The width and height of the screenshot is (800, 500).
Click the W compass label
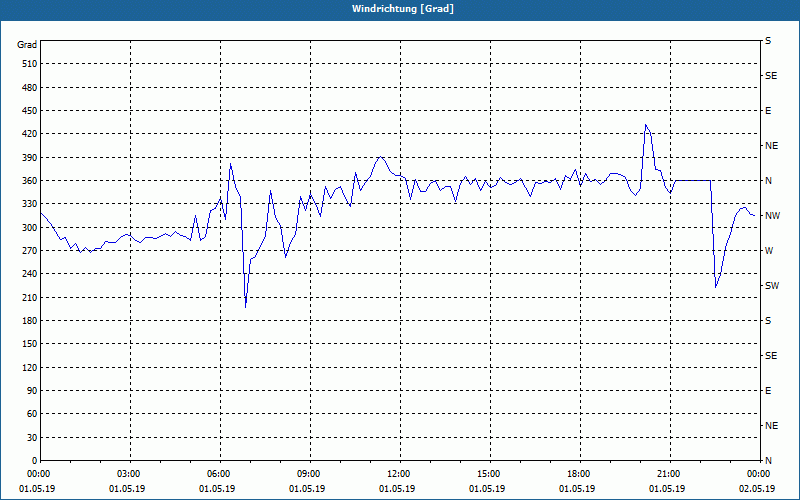point(769,251)
